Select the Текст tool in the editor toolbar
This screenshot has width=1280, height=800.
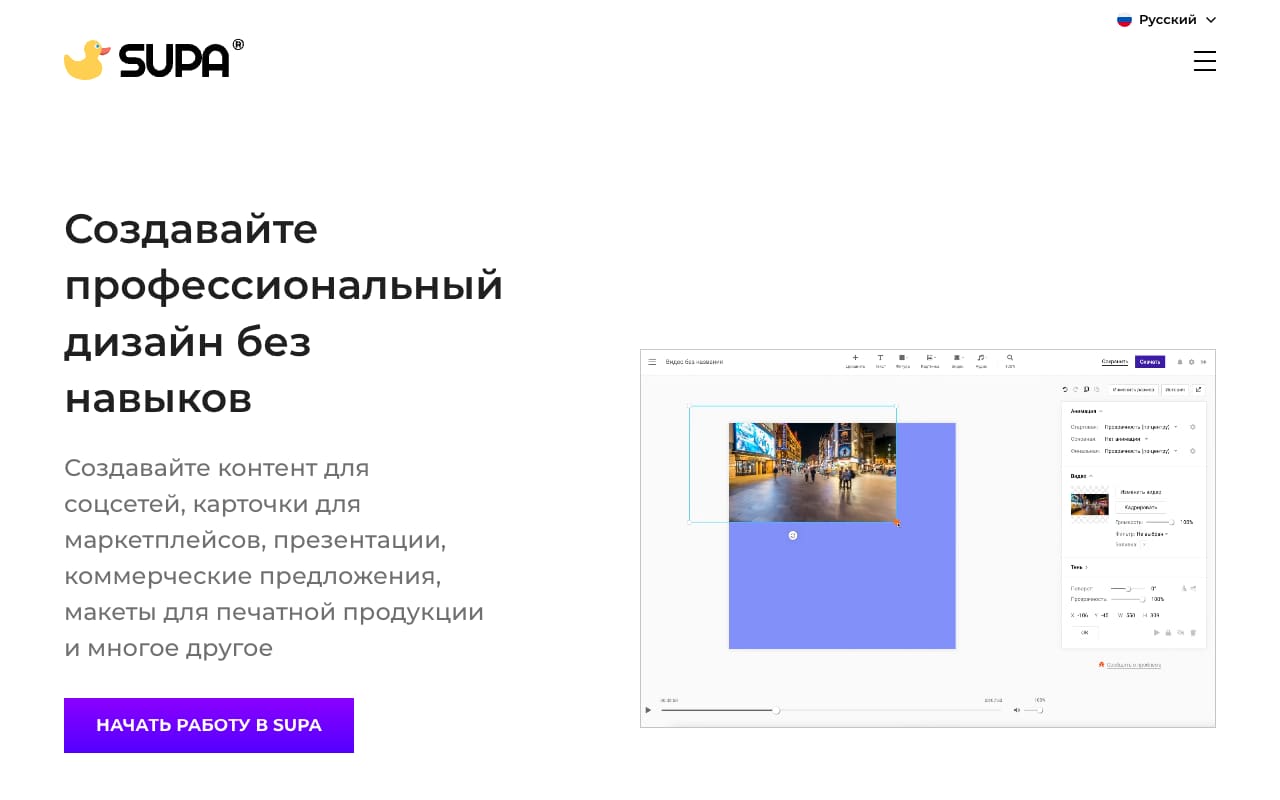point(880,361)
